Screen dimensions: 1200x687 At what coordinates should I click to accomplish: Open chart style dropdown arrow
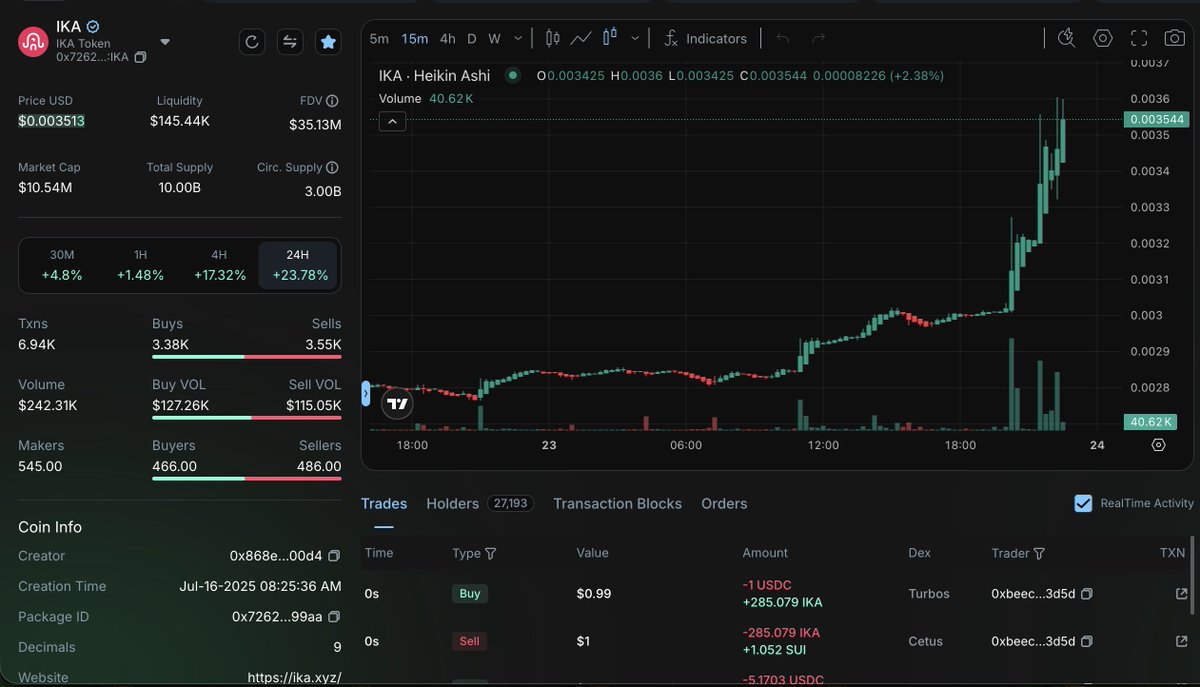tap(635, 38)
